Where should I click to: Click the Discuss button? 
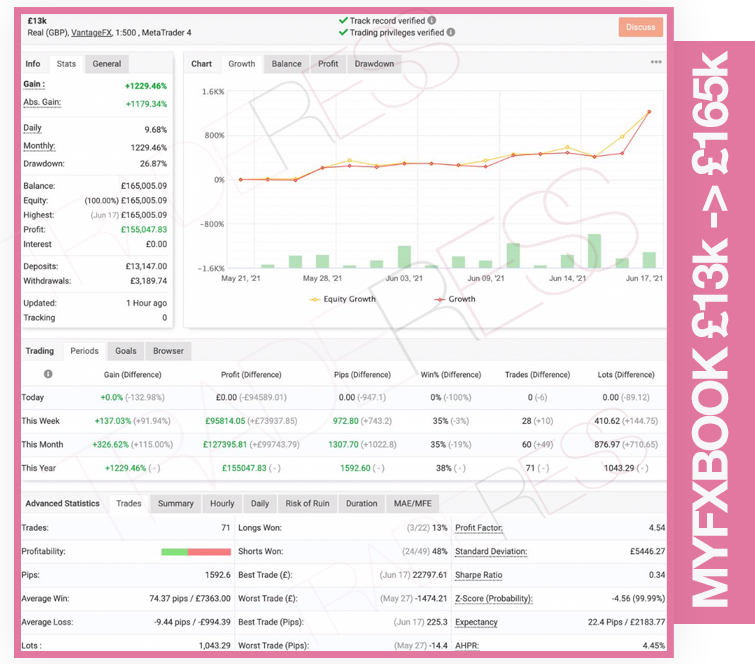coord(640,27)
